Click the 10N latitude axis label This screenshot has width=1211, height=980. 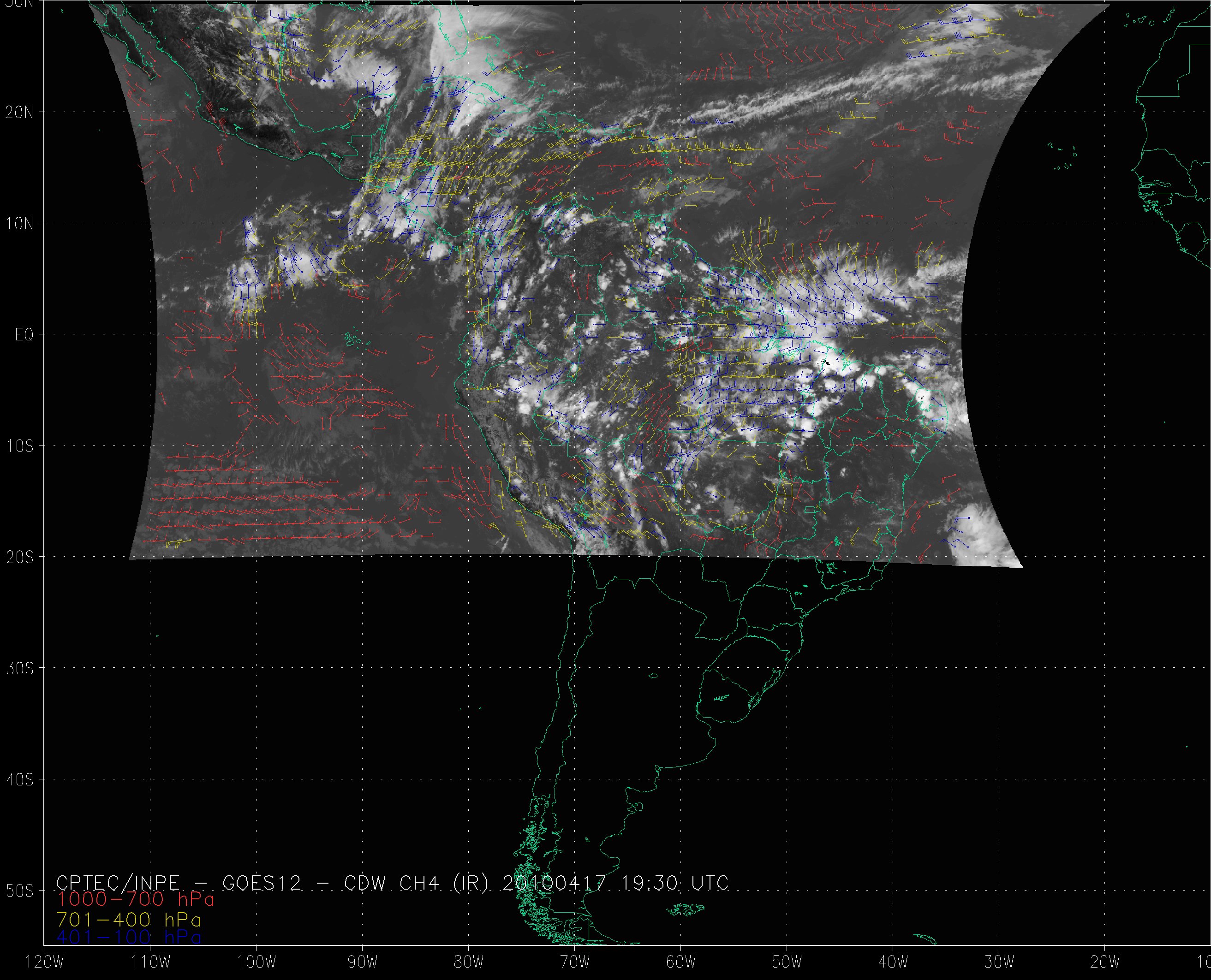(x=19, y=224)
